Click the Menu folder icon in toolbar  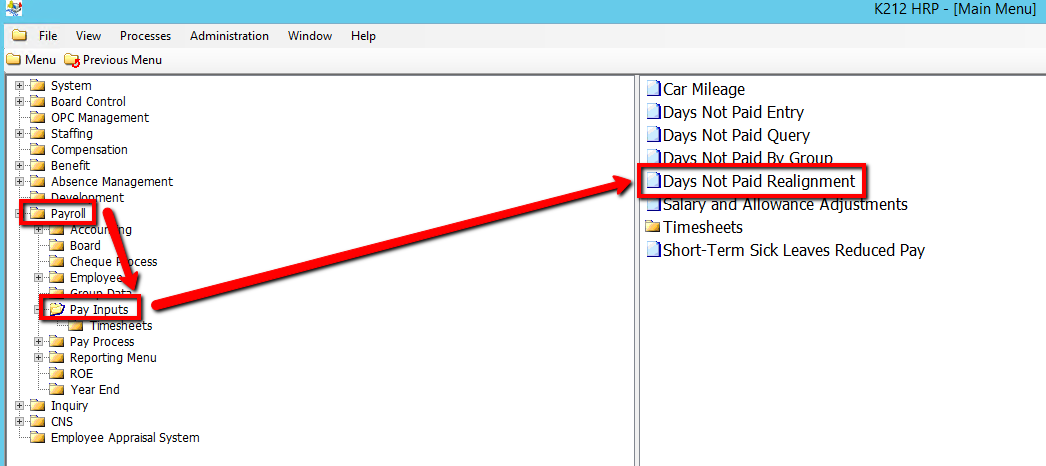coord(13,60)
